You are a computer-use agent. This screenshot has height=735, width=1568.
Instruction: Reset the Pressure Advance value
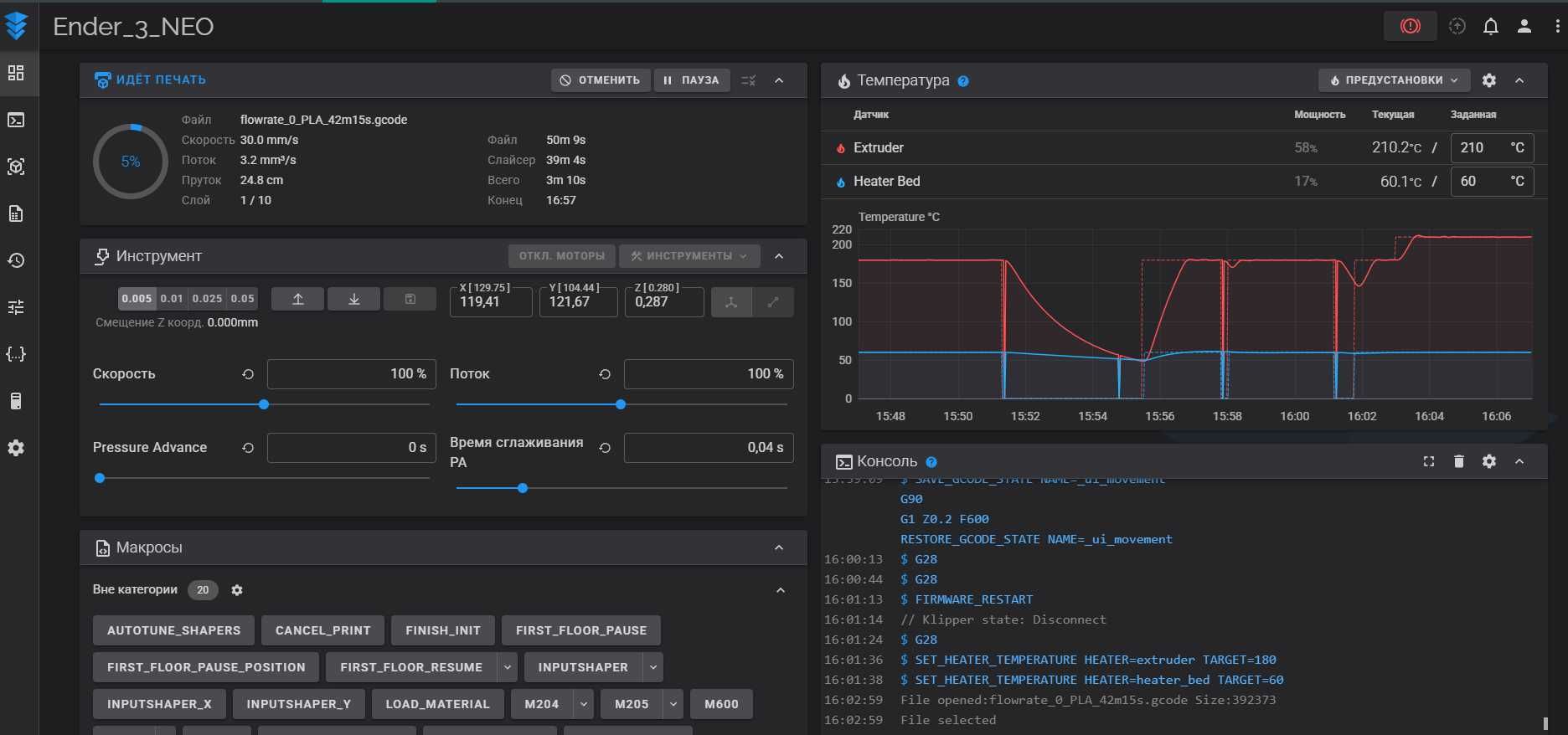(x=248, y=448)
